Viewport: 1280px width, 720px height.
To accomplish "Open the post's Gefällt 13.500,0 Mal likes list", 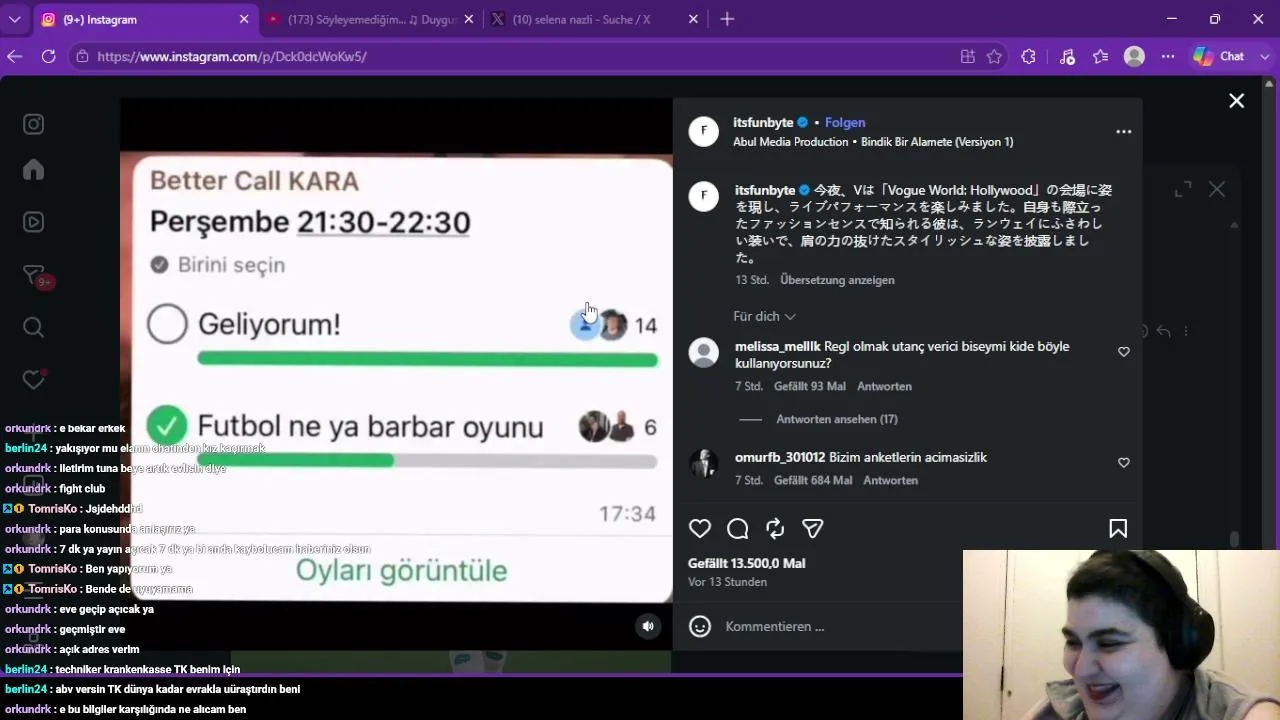I will (746, 564).
